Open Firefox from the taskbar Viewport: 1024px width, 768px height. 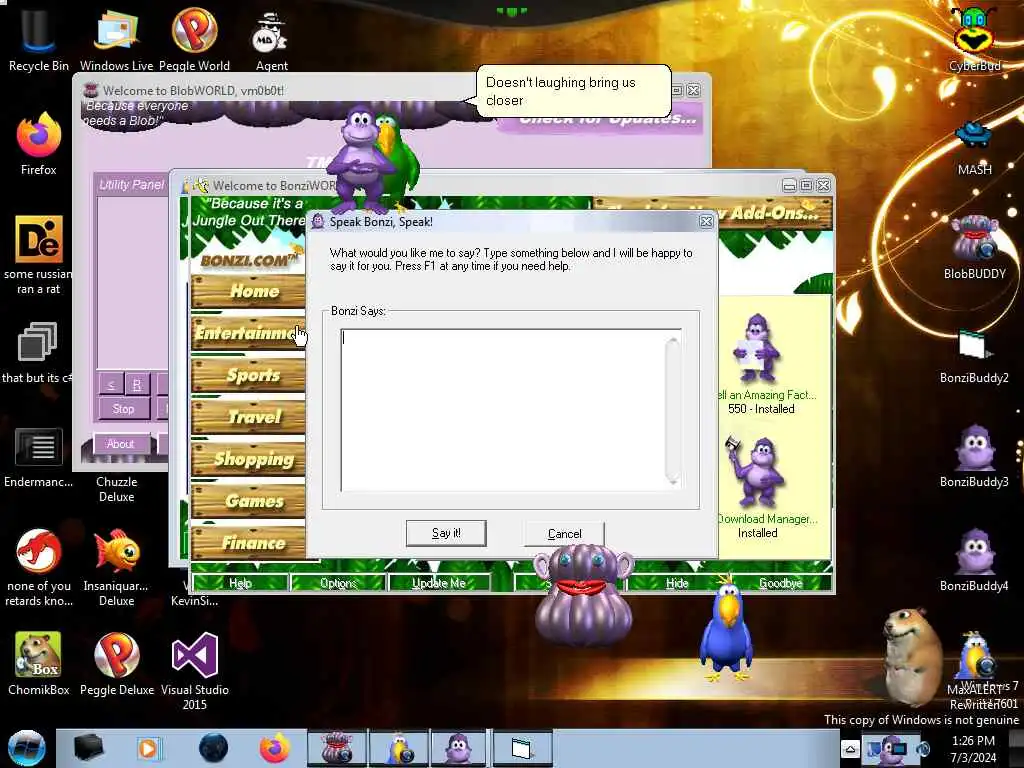pos(274,748)
